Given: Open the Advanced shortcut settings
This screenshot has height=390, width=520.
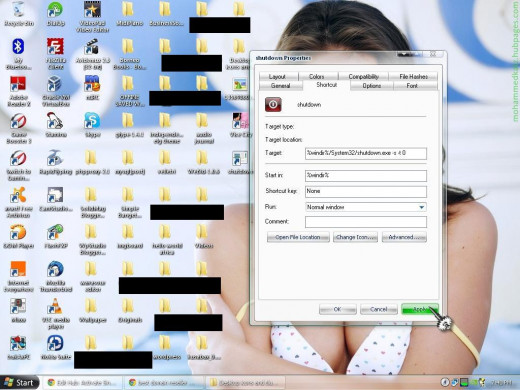Looking at the screenshot, I should [x=404, y=237].
